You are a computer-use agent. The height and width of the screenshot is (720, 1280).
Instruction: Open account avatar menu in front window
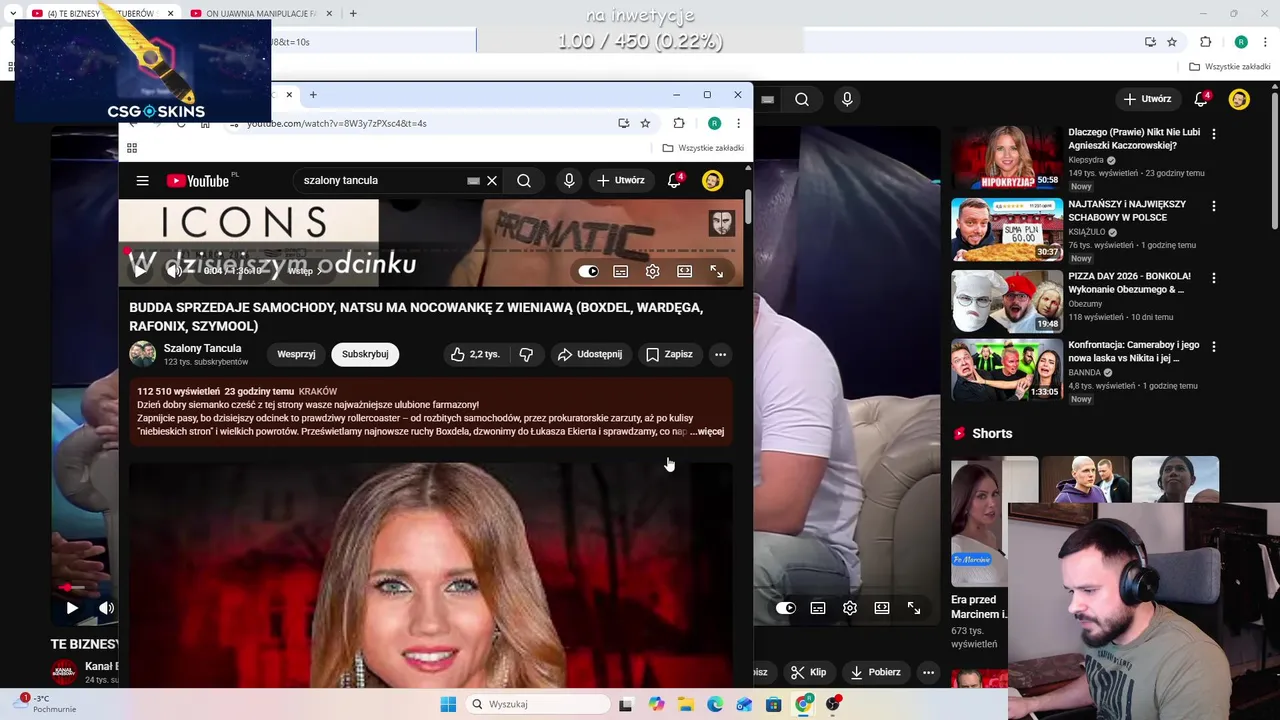click(x=712, y=181)
